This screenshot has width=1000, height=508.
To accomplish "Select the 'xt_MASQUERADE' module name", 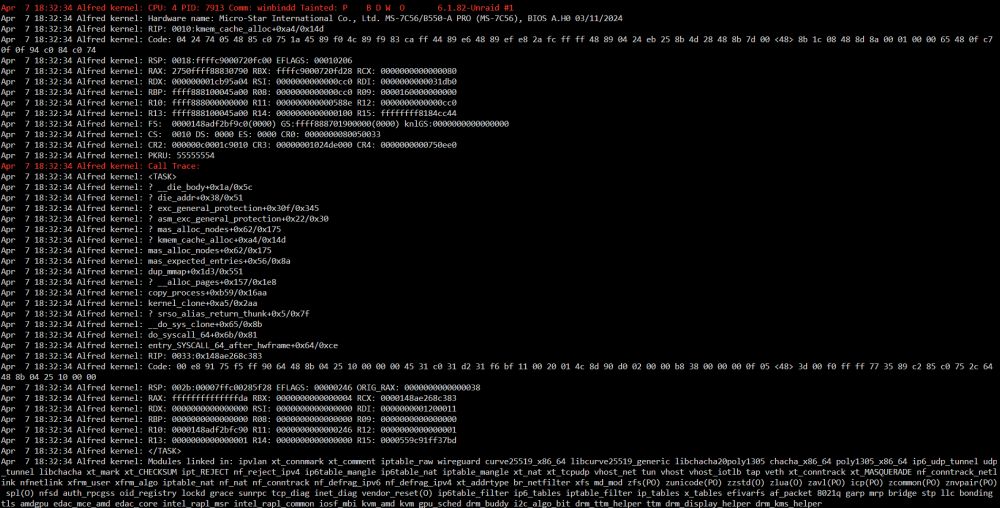I will 880,472.
